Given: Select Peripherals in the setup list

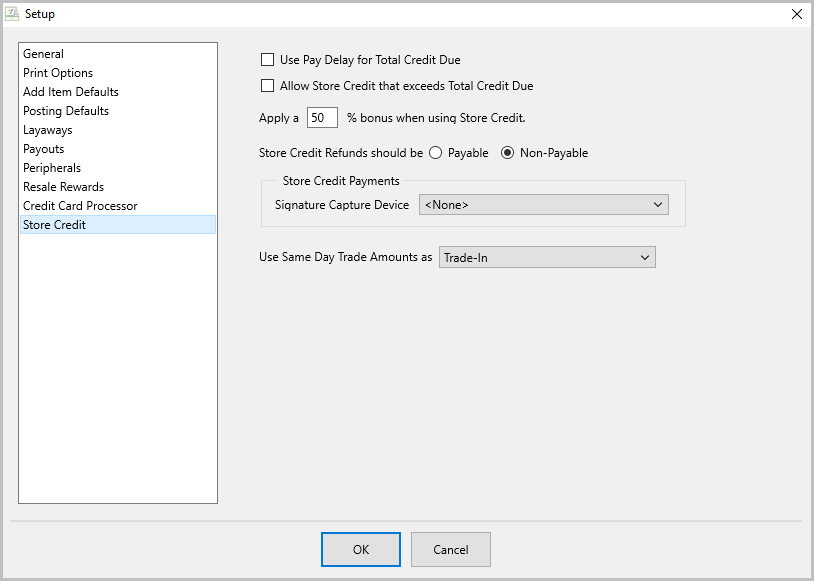Looking at the screenshot, I should pyautogui.click(x=118, y=168).
